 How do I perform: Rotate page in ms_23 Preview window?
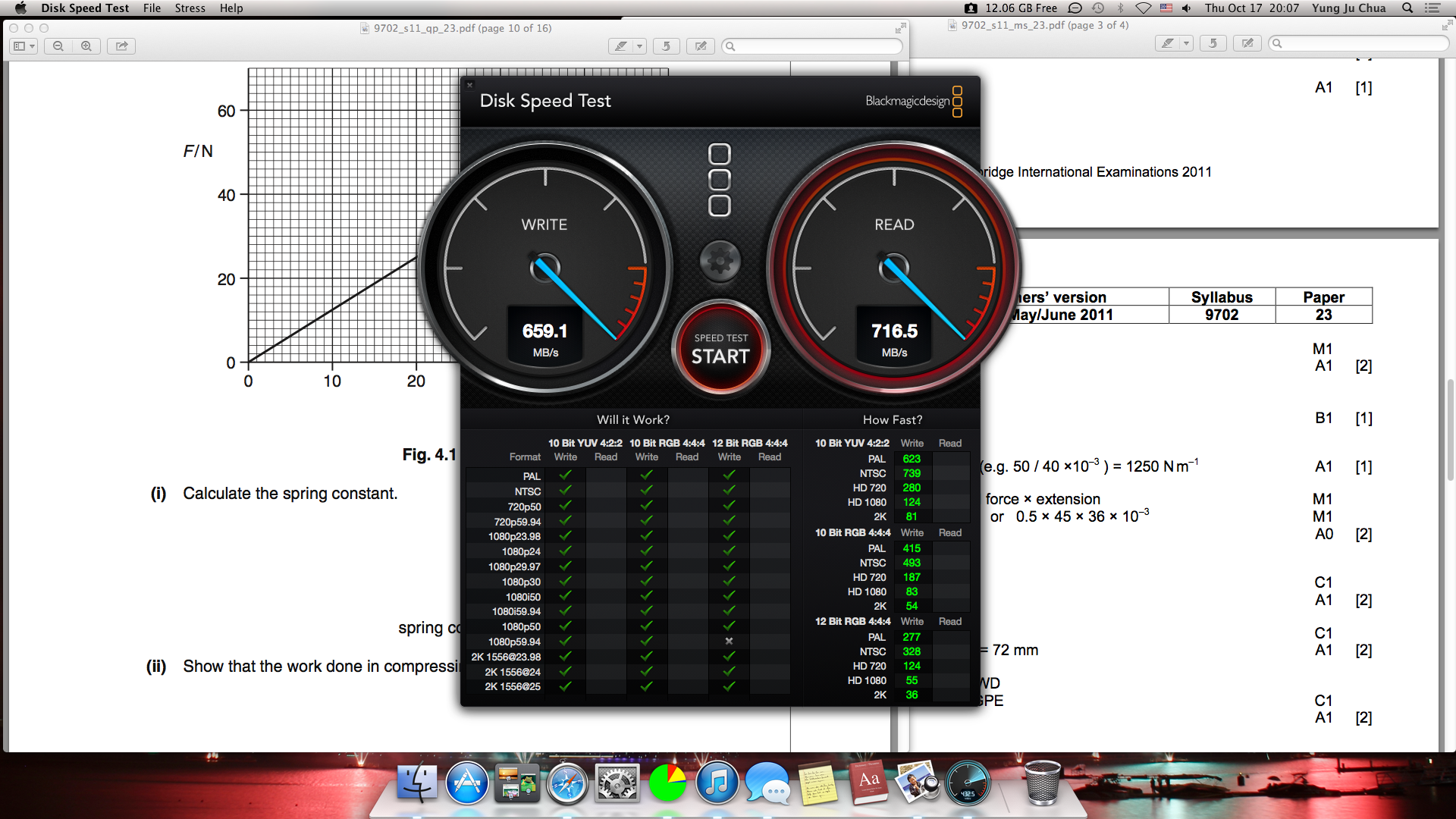(1213, 43)
